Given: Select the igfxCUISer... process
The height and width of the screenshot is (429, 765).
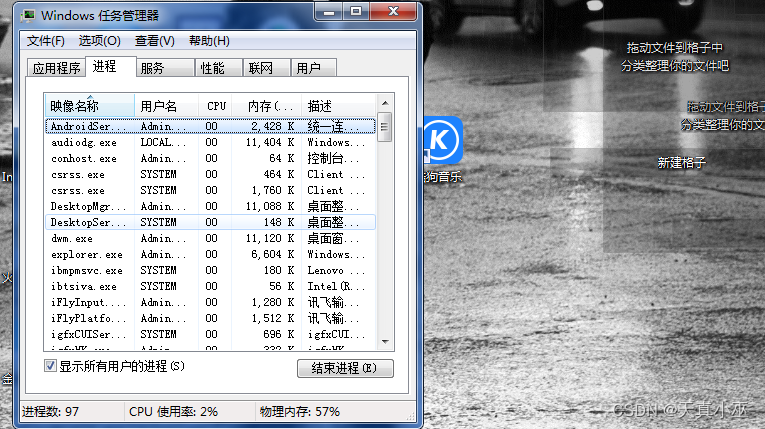Looking at the screenshot, I should point(210,334).
